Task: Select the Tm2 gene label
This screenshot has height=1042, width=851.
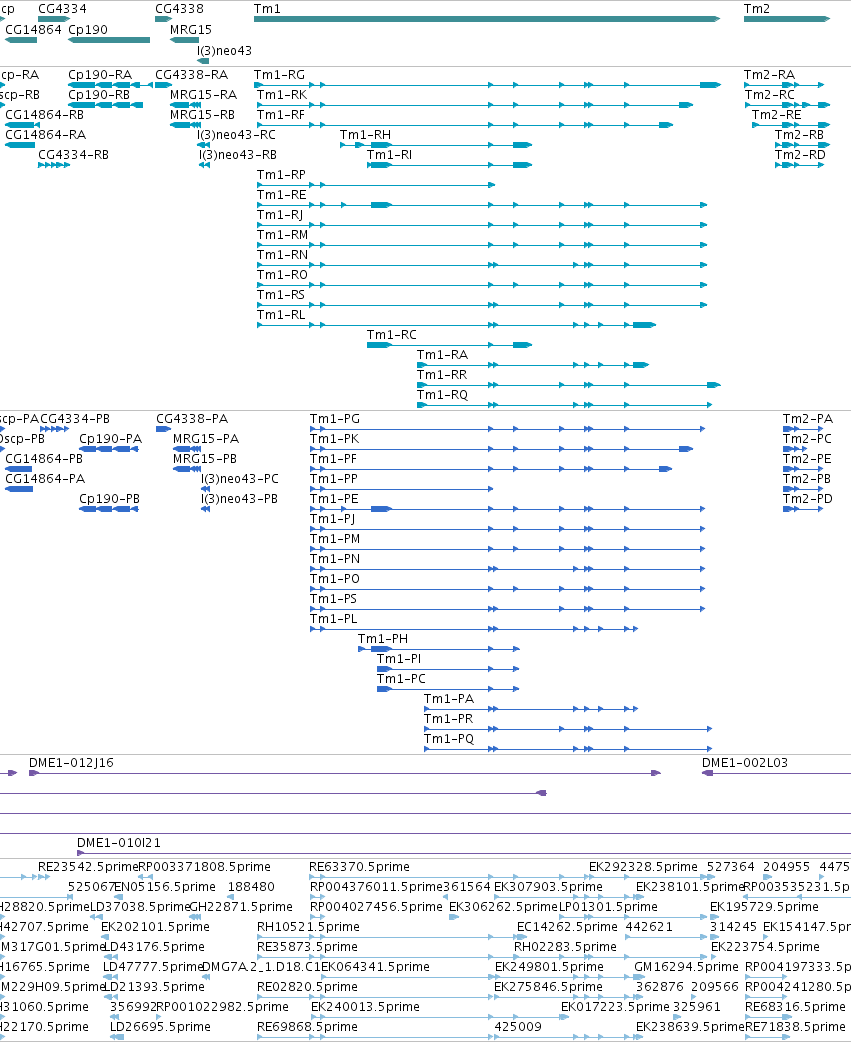Action: coord(757,9)
